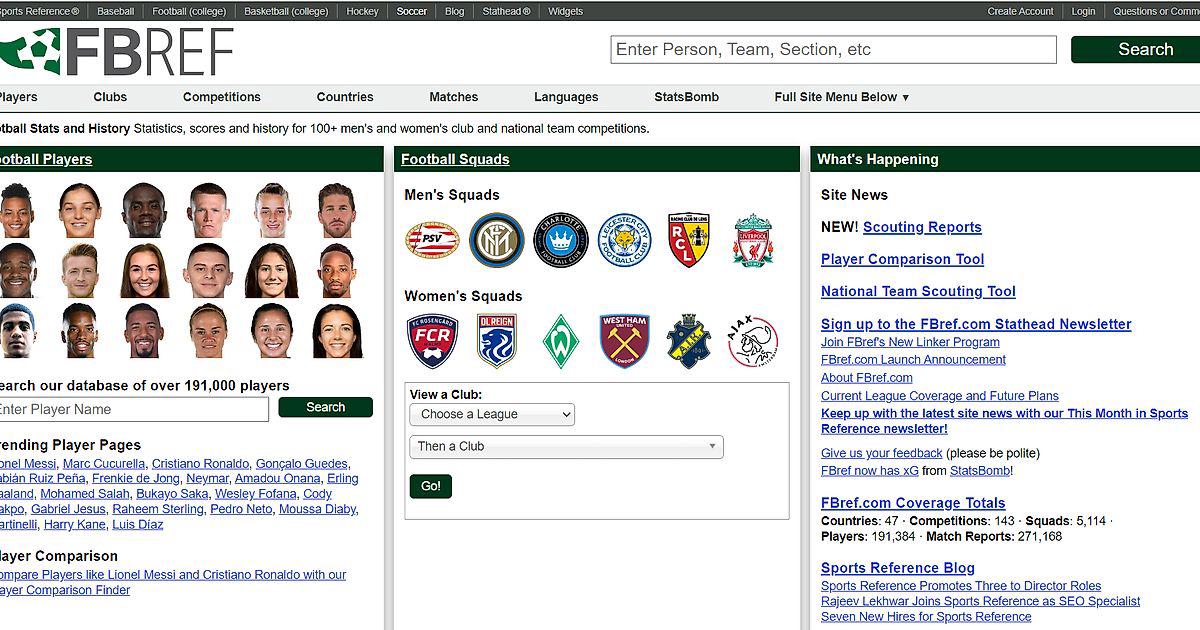Image resolution: width=1200 pixels, height=630 pixels.
Task: Open the About FBref.com link
Action: coord(866,378)
